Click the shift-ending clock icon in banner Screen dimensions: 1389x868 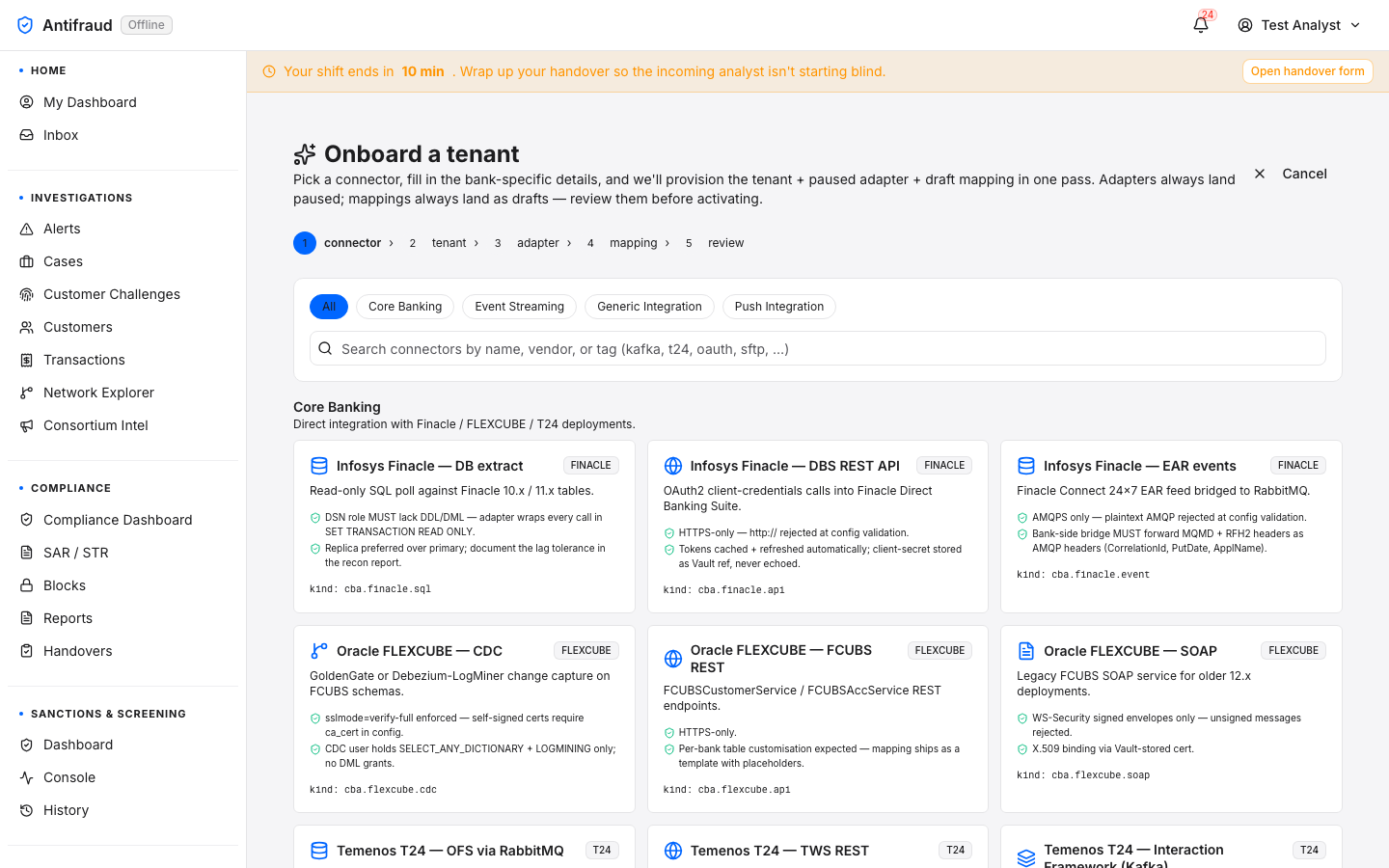[269, 71]
